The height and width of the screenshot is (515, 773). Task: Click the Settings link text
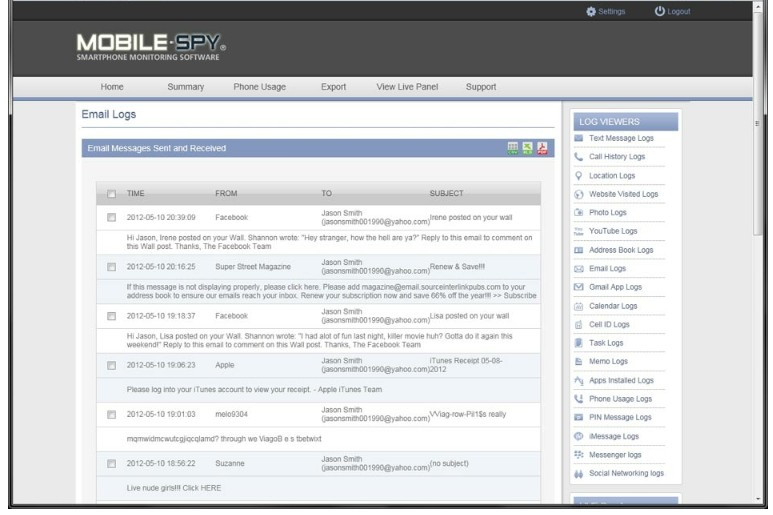pos(611,11)
